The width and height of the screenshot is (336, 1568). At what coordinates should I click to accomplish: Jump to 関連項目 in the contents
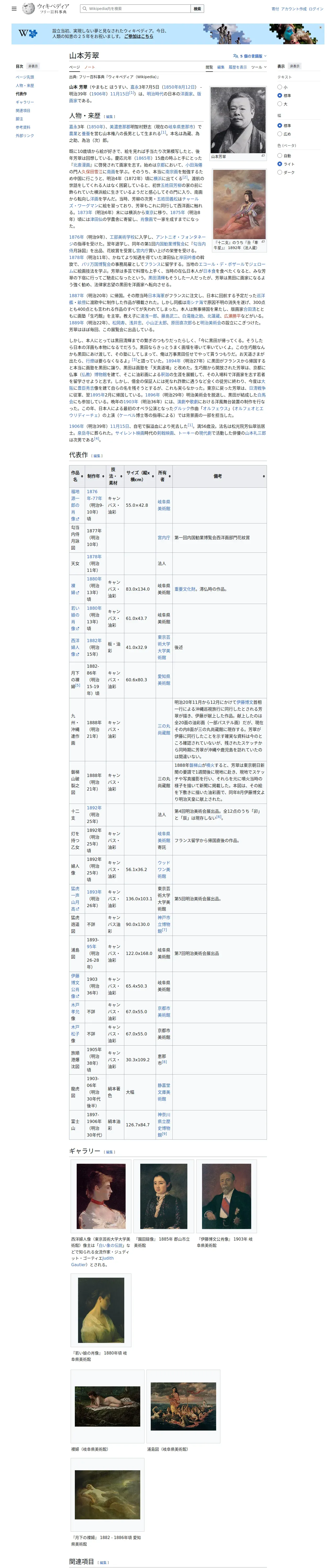[23, 111]
